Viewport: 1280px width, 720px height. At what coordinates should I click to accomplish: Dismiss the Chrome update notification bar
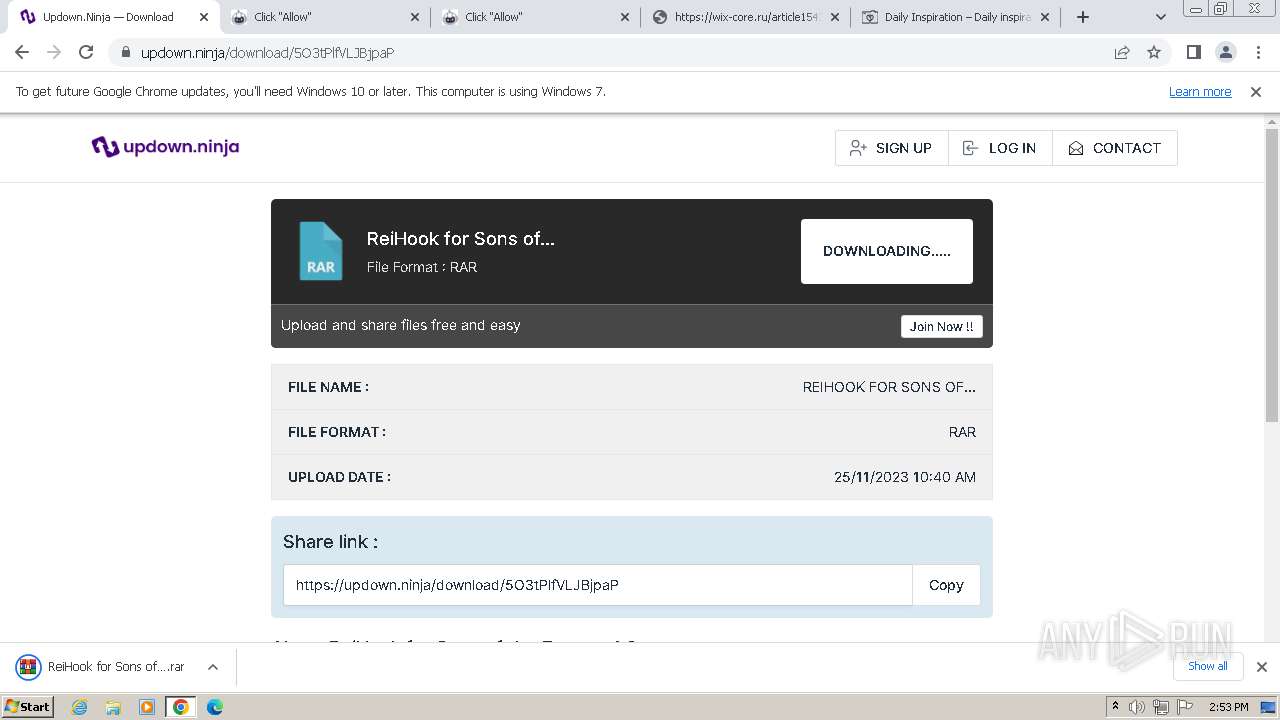[x=1256, y=91]
